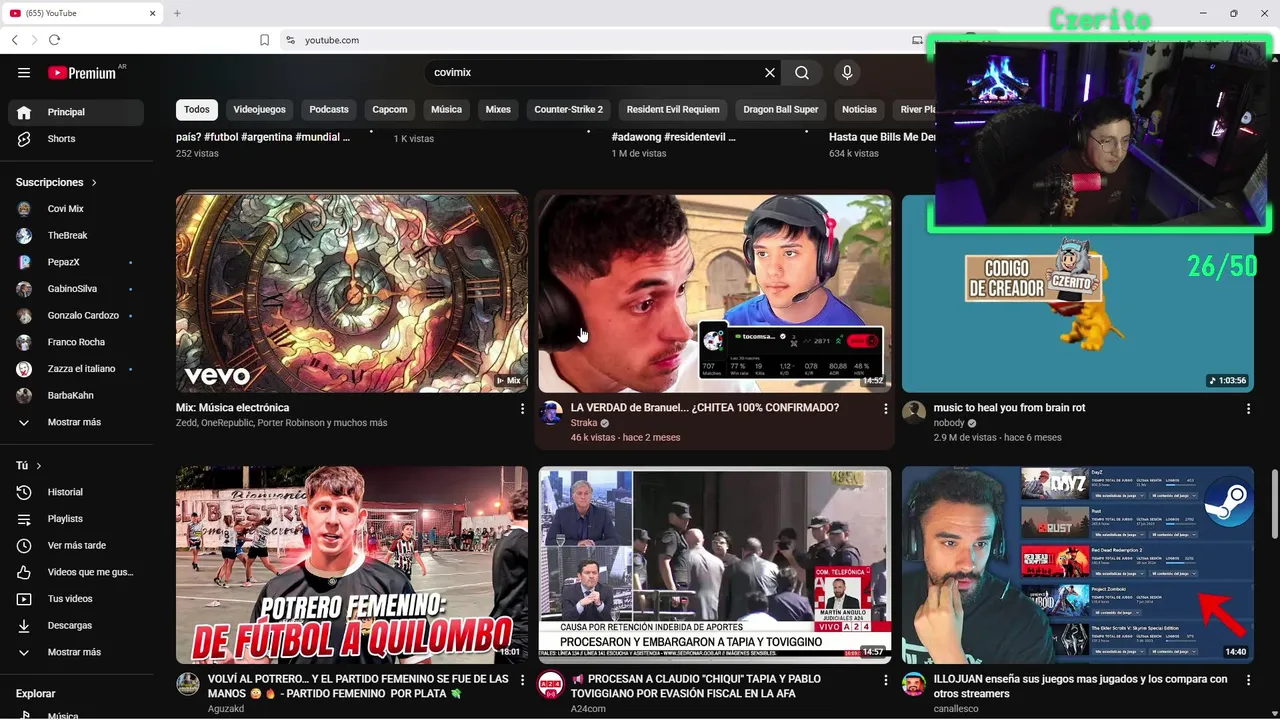This screenshot has width=1280, height=720.
Task: Go back with the browser back arrow
Action: click(x=14, y=40)
